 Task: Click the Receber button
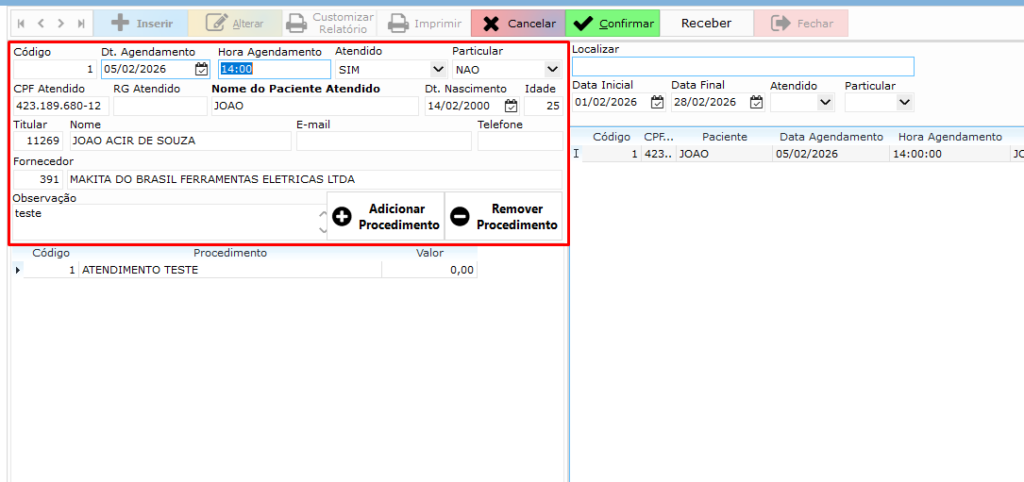click(x=706, y=23)
